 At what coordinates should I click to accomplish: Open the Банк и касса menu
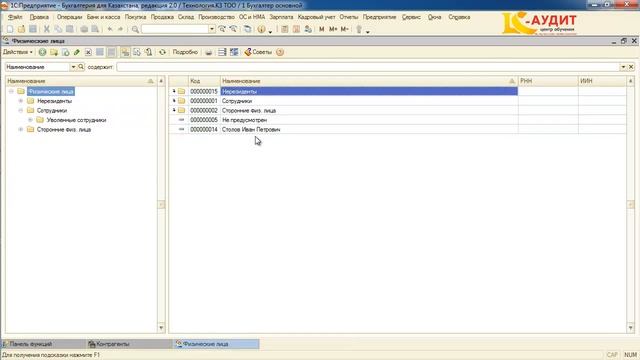coord(103,17)
